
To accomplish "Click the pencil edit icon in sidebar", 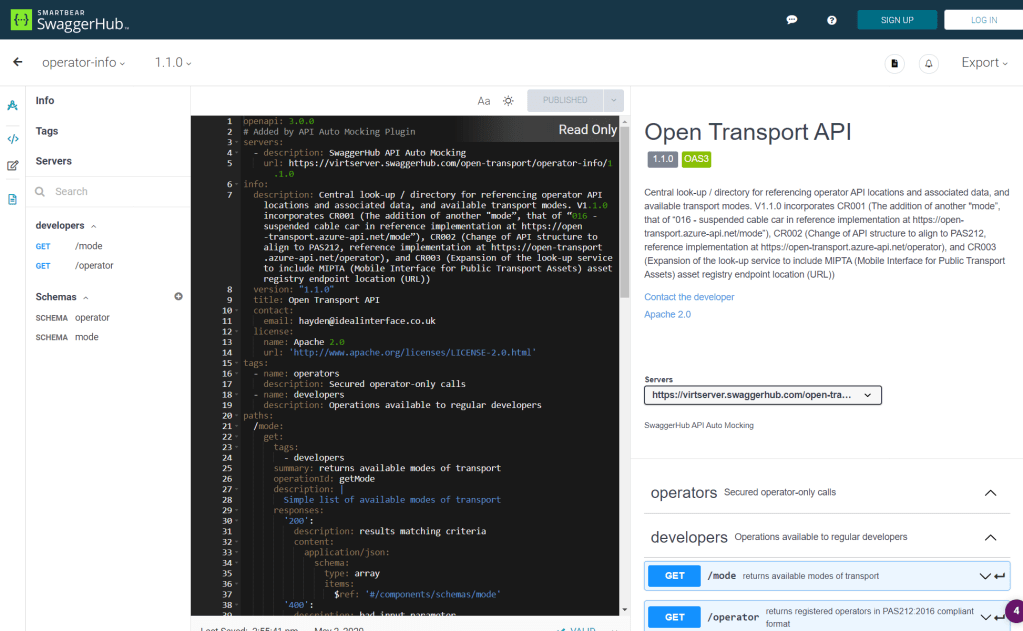I will pyautogui.click(x=13, y=166).
